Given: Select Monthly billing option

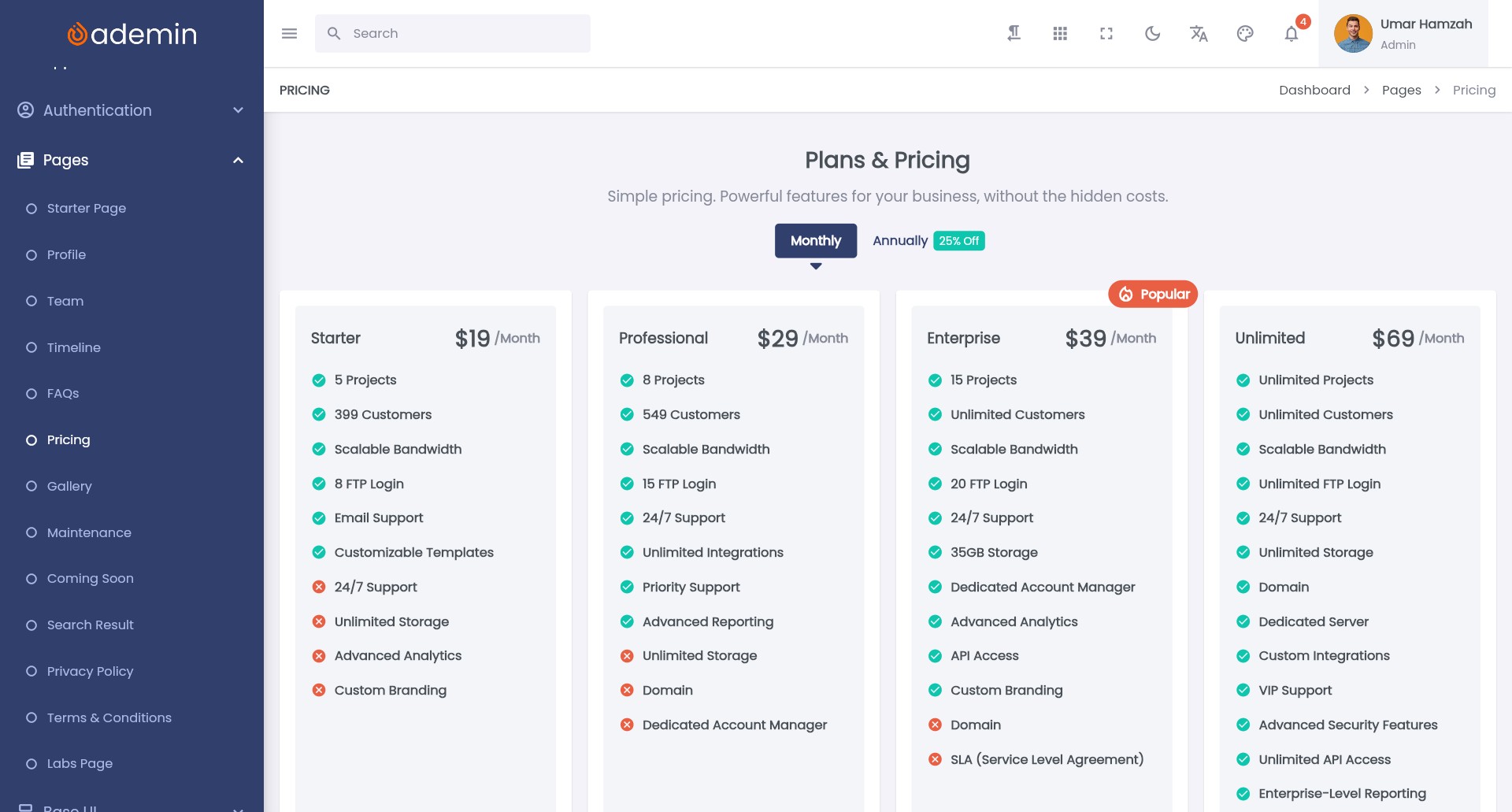Looking at the screenshot, I should coord(815,241).
